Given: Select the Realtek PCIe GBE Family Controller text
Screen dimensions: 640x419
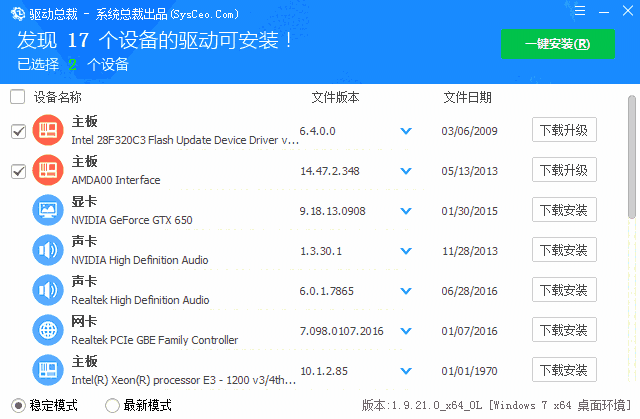Looking at the screenshot, I should coord(155,340).
